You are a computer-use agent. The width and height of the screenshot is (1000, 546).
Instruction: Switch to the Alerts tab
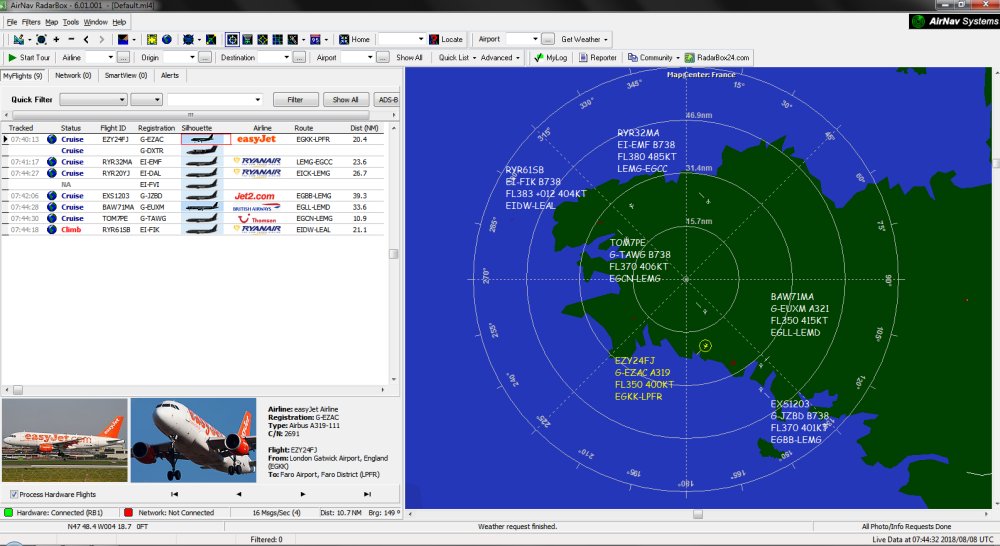pyautogui.click(x=170, y=75)
